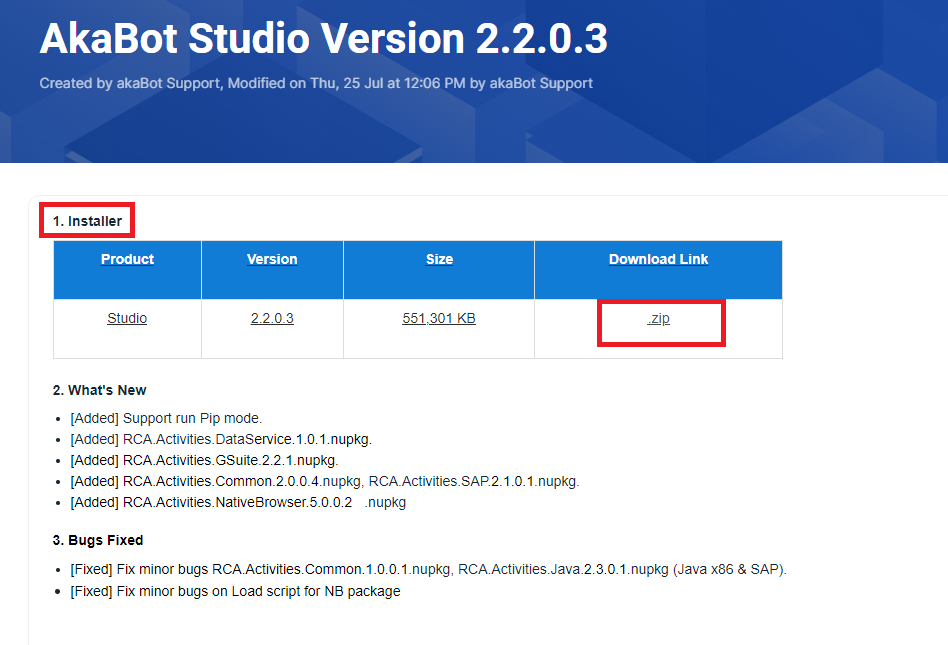This screenshot has height=645, width=948.
Task: Click the 'Load script for NB package' line
Action: click(x=235, y=591)
